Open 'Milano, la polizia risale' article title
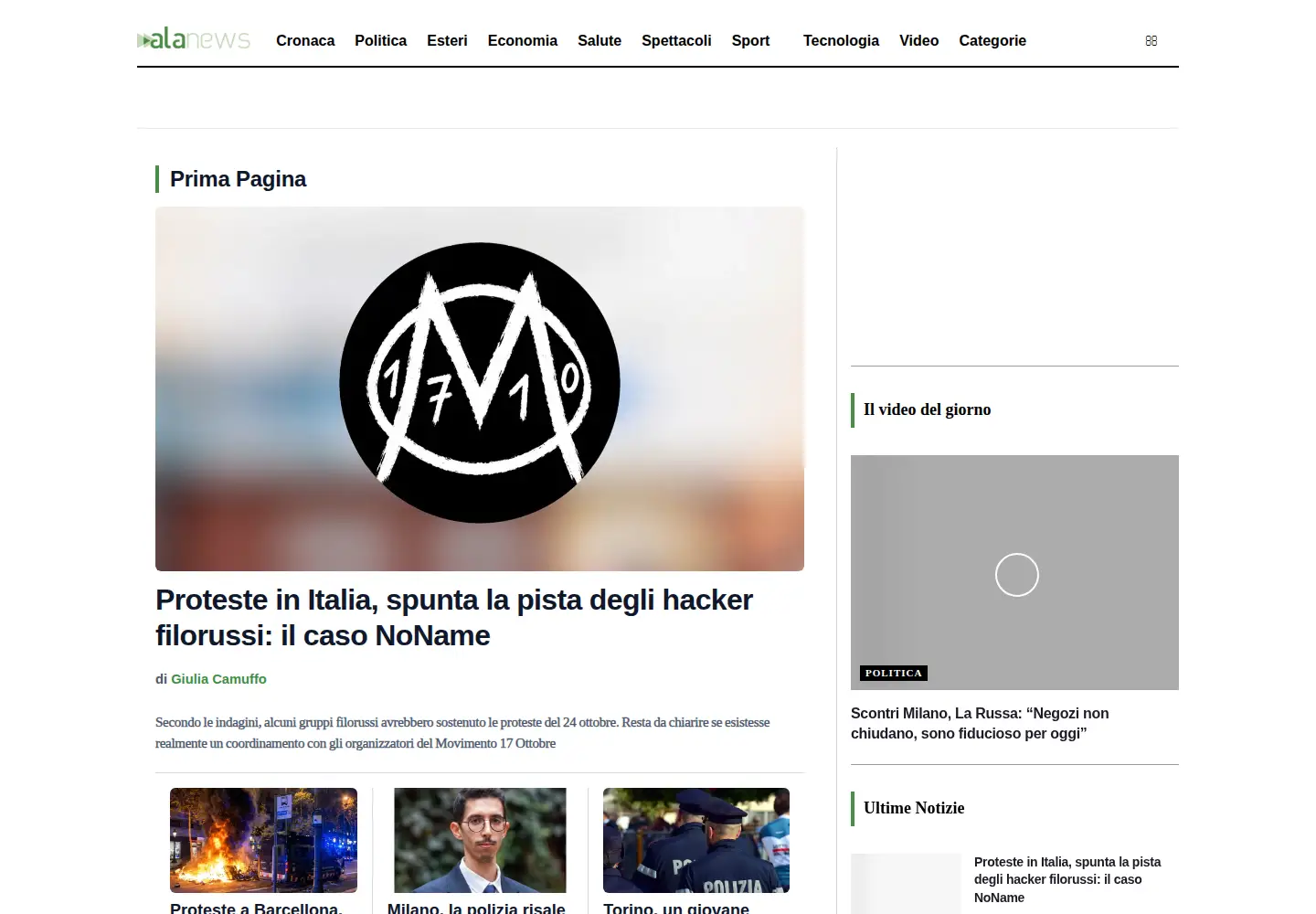 click(x=476, y=908)
